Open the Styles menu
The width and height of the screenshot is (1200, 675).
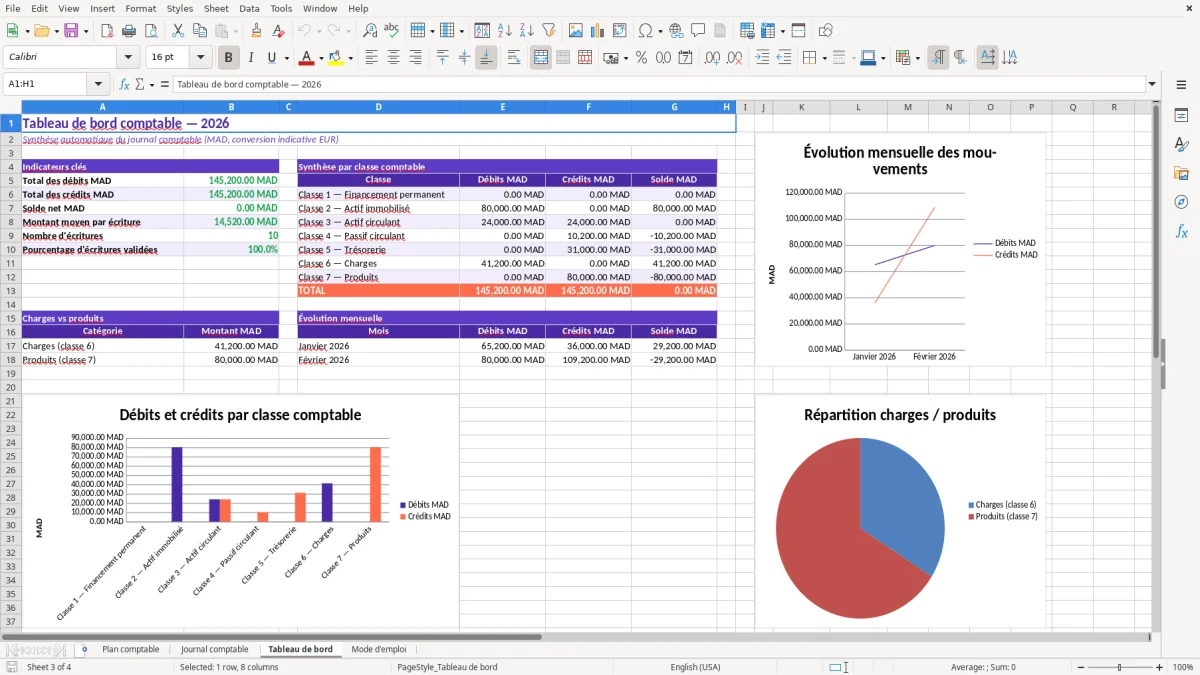point(180,8)
